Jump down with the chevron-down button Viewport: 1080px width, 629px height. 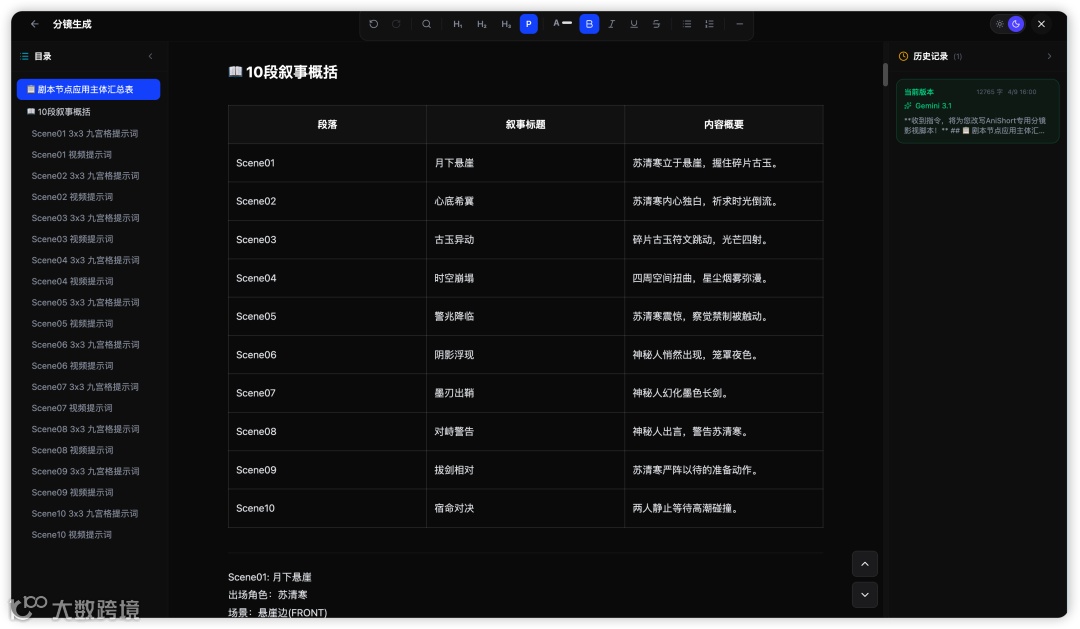click(x=864, y=595)
